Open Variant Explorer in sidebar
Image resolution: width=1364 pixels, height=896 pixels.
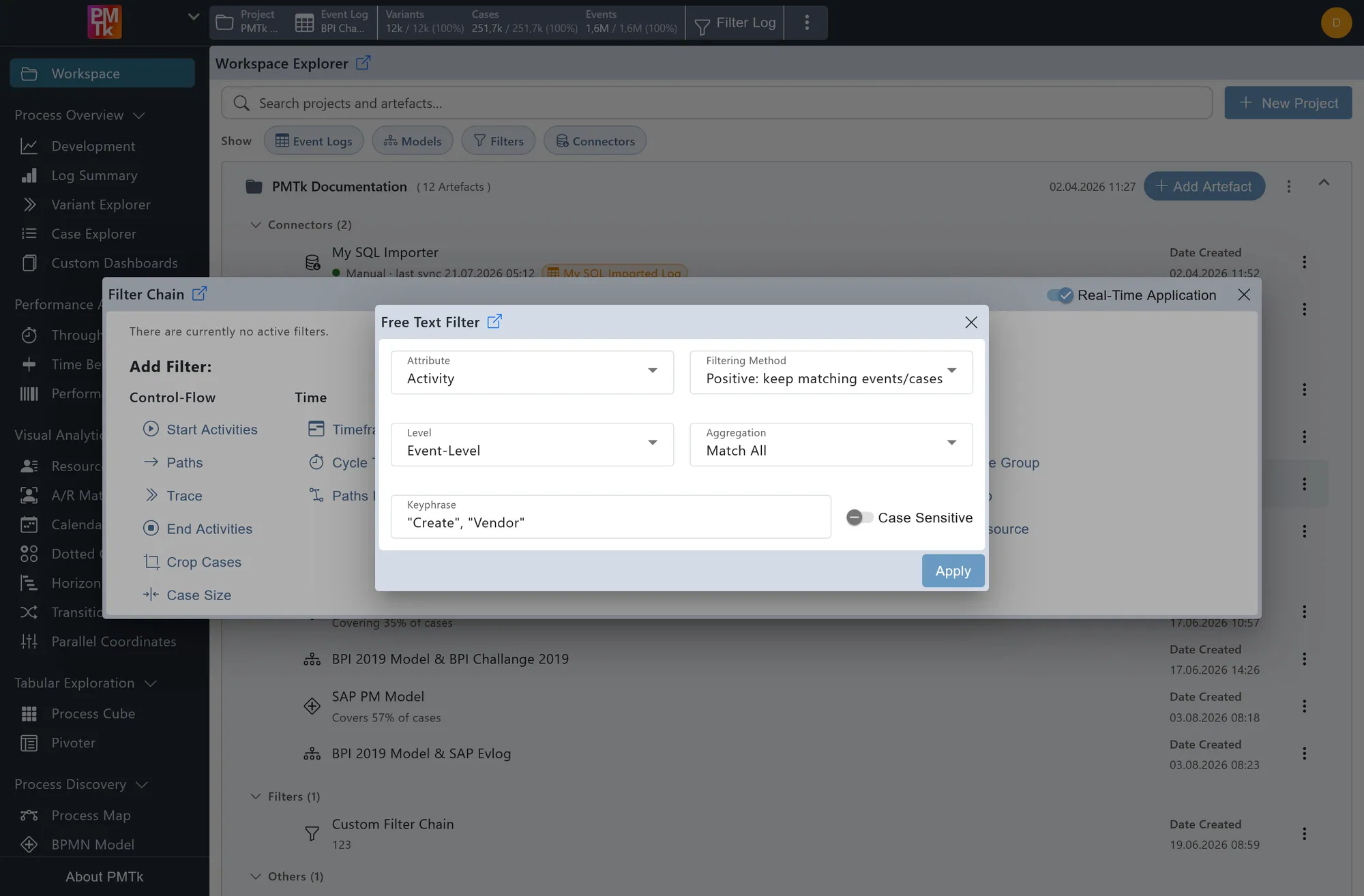tap(101, 205)
